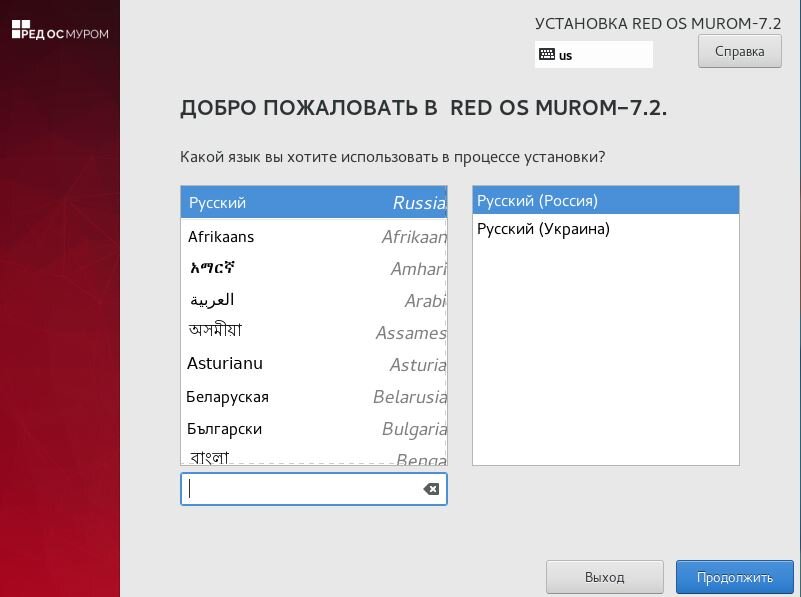The width and height of the screenshot is (801, 597).
Task: Select the Bengali language row
Action: [314, 456]
